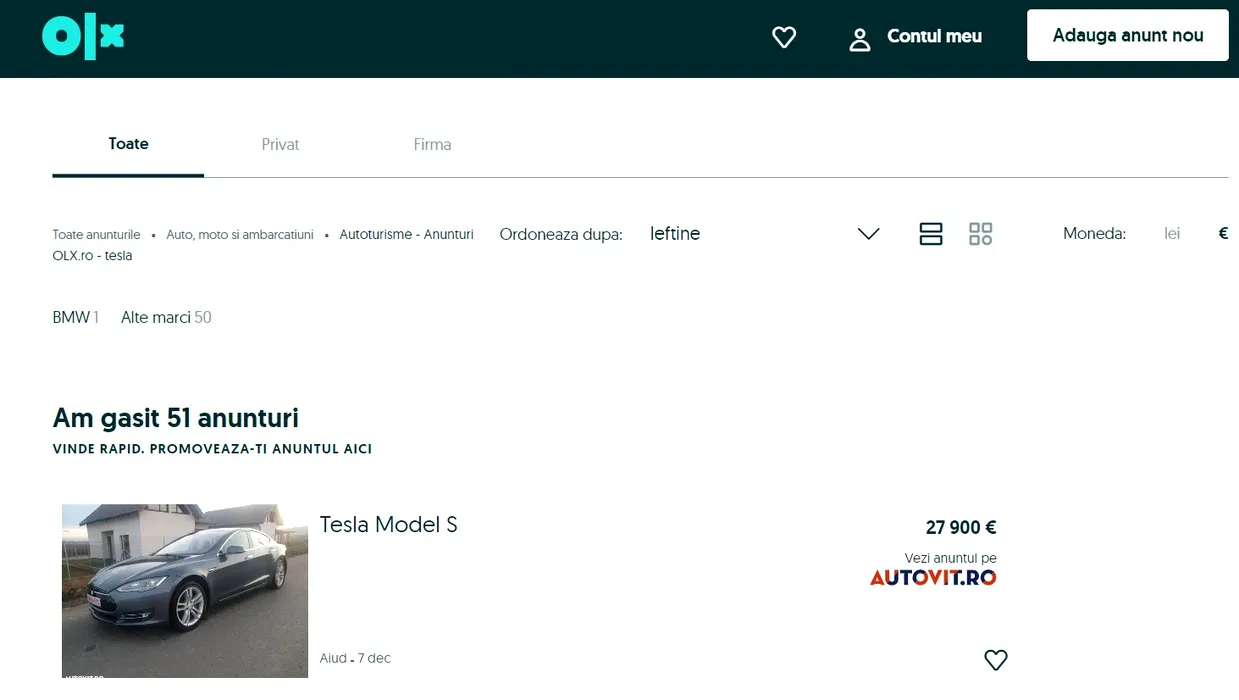
Task: Open Toate anunturile breadcrumb
Action: tap(97, 235)
